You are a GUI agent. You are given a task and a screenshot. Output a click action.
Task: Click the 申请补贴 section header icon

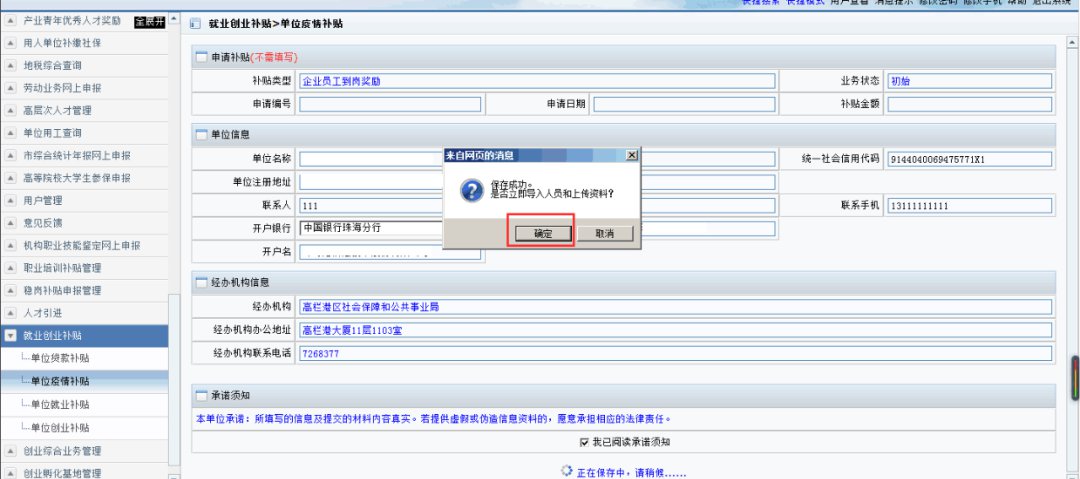(x=201, y=57)
